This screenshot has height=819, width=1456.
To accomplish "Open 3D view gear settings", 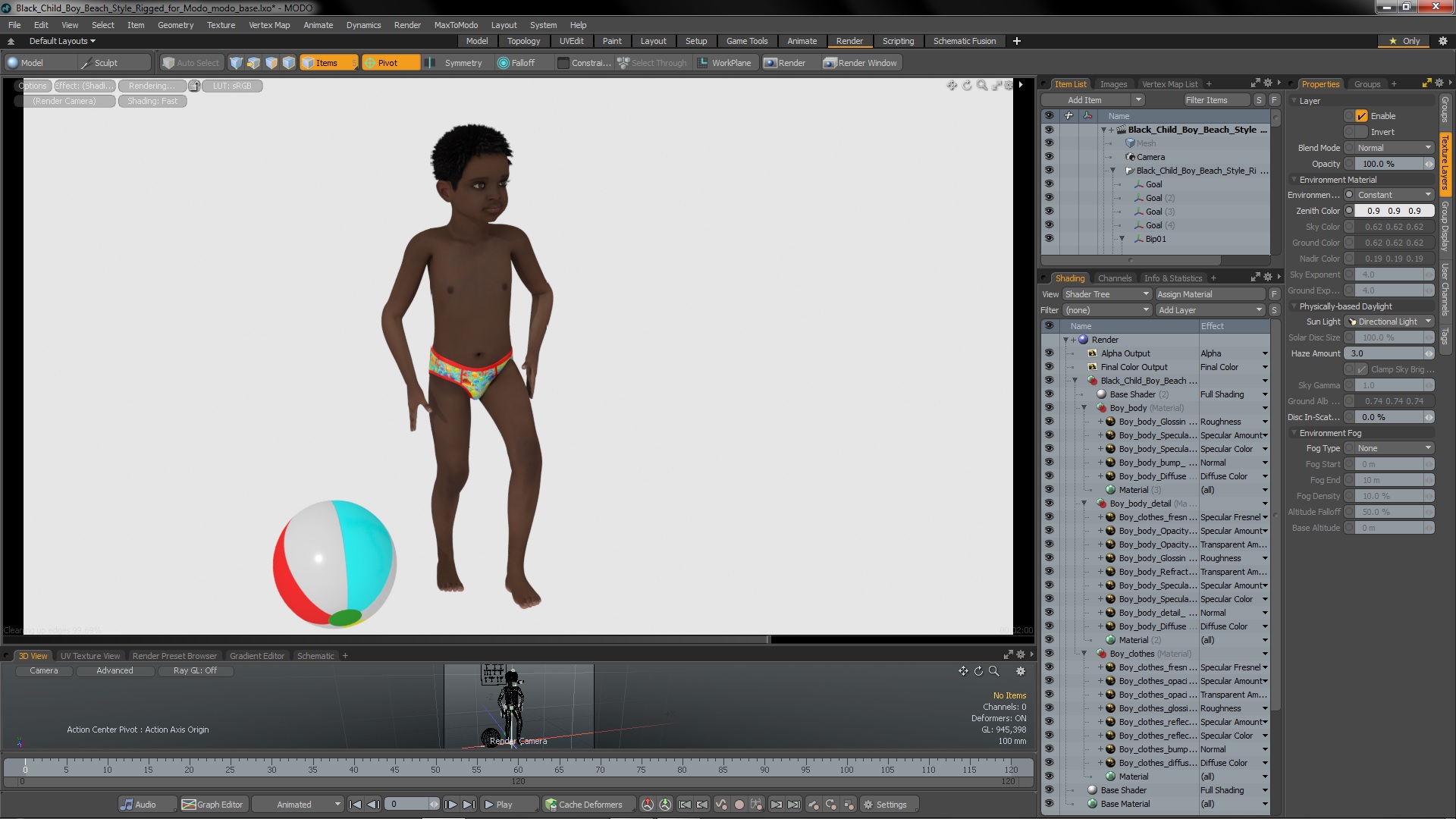I will tap(1021, 671).
